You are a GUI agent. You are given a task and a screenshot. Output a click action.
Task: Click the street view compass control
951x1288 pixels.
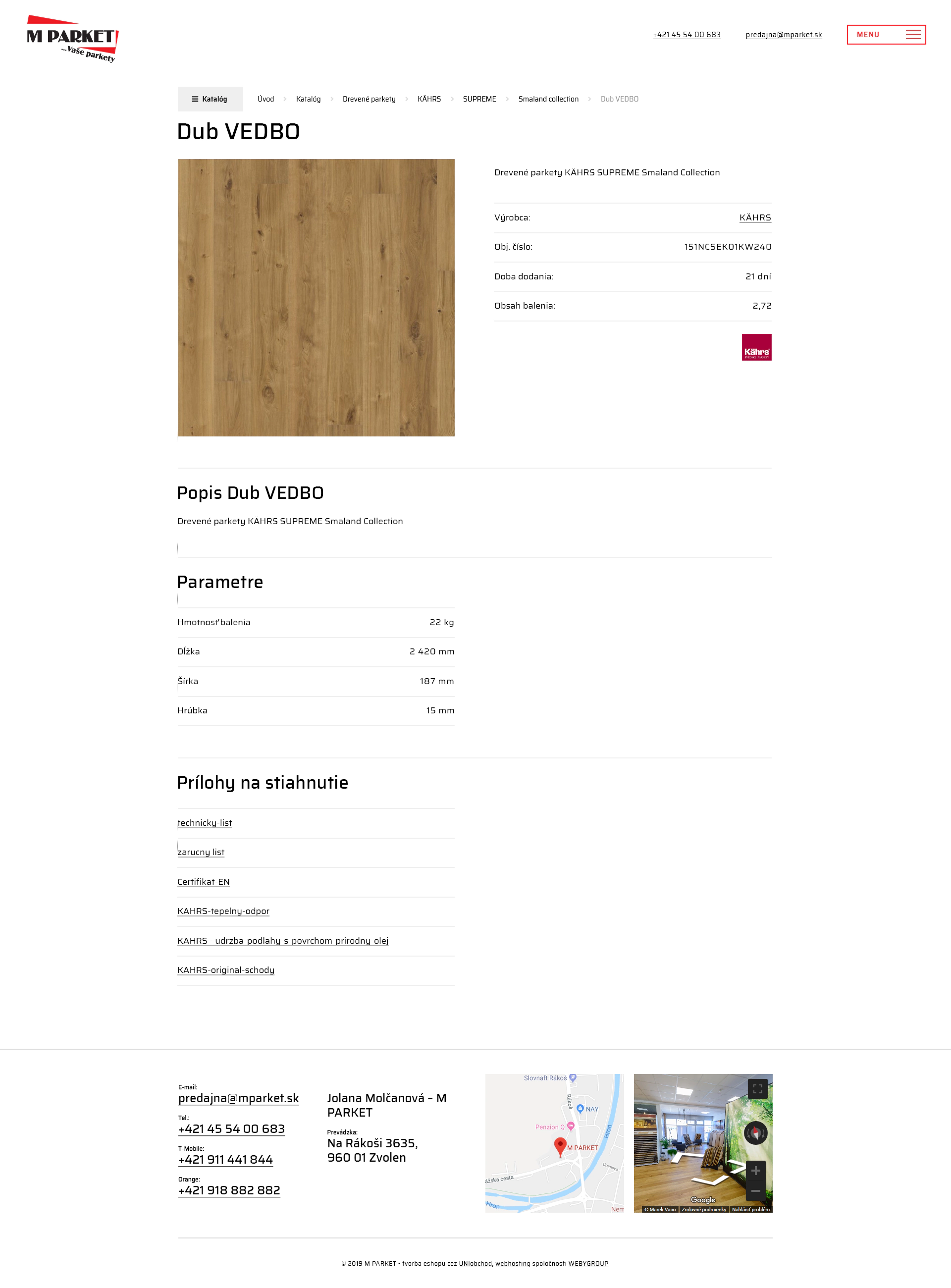point(756,1134)
